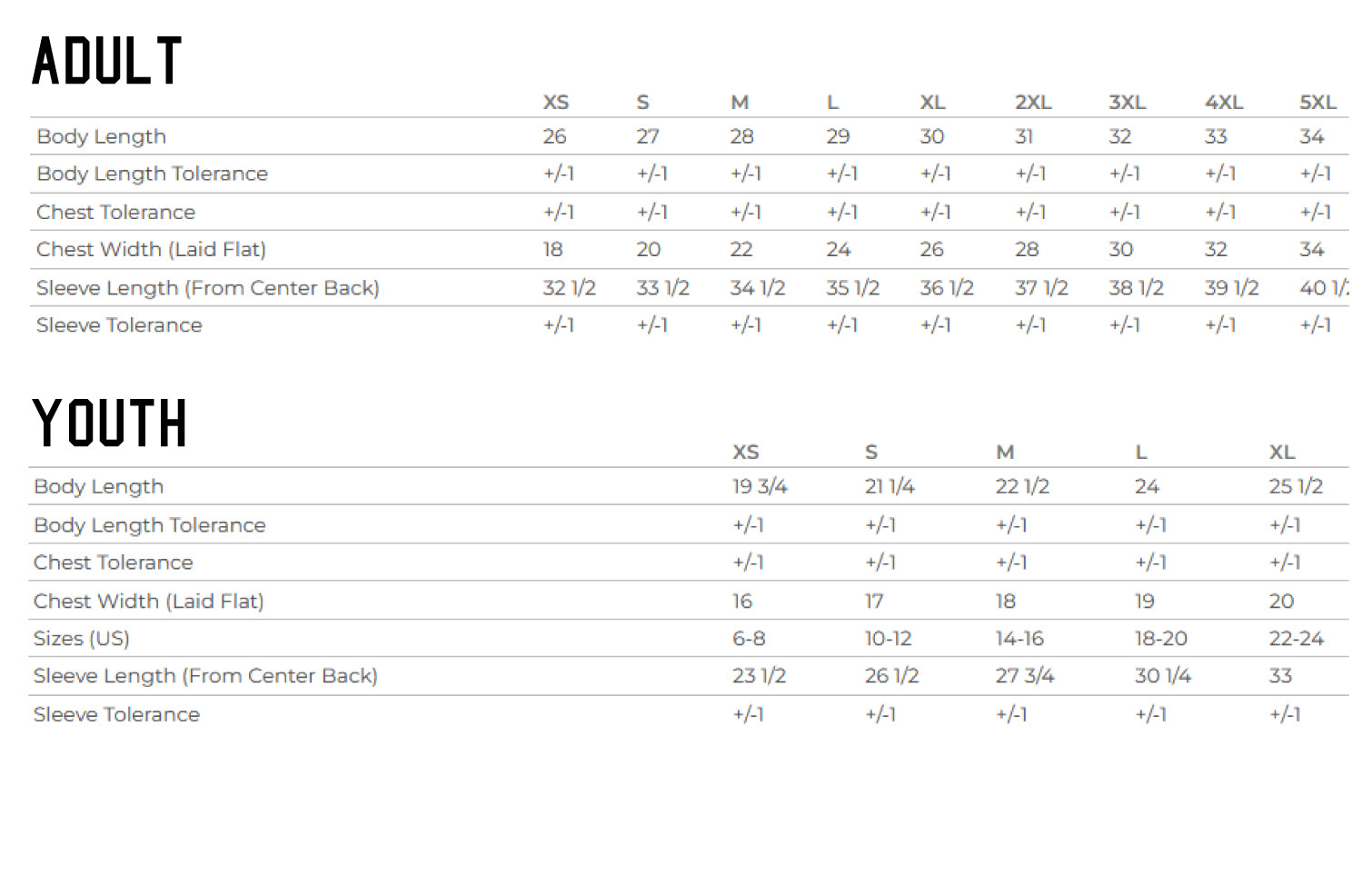Click adult body length value 26
1362x896 pixels.
tap(554, 136)
